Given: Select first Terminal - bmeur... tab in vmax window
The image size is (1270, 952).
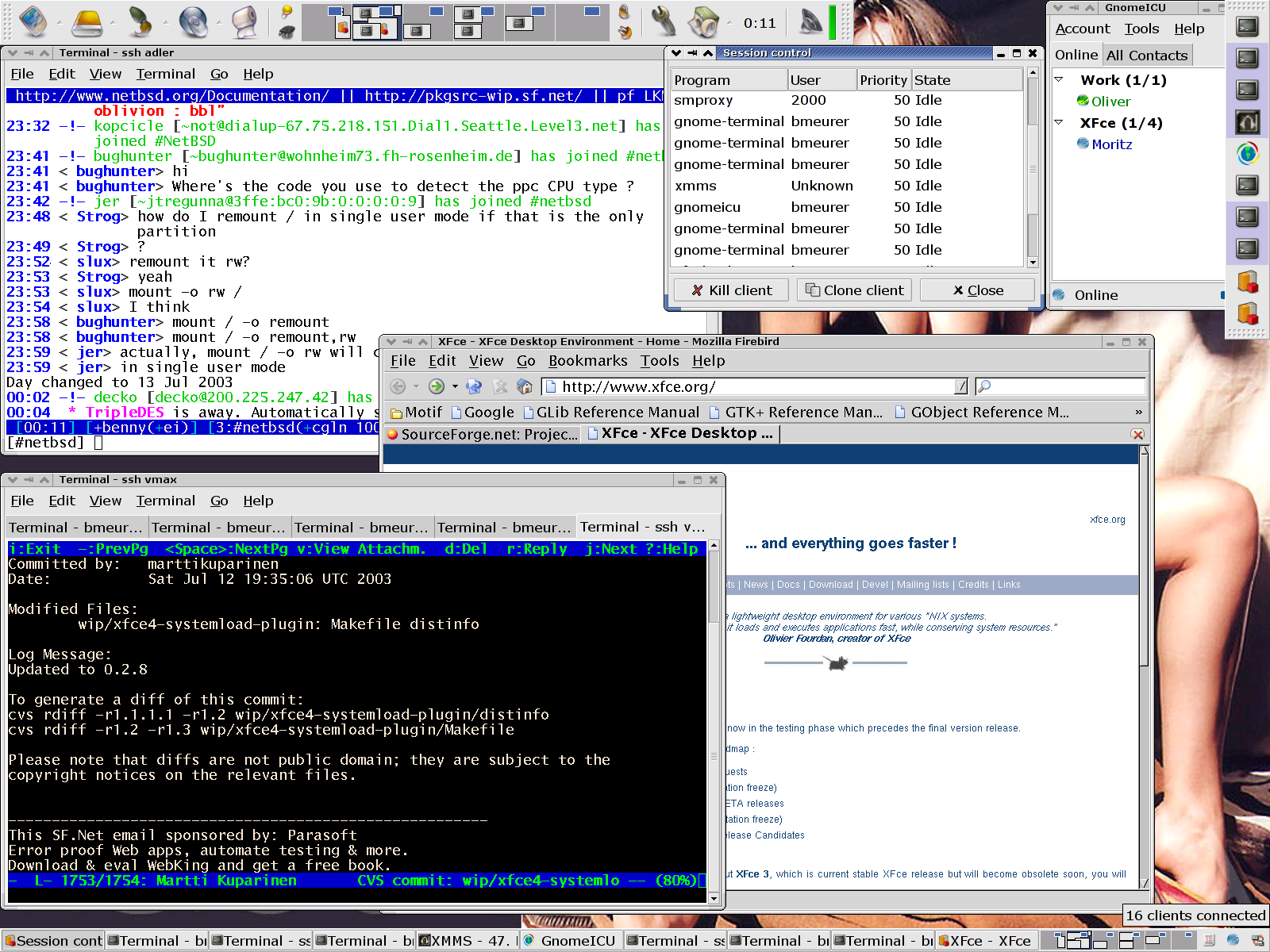Looking at the screenshot, I should tap(76, 528).
